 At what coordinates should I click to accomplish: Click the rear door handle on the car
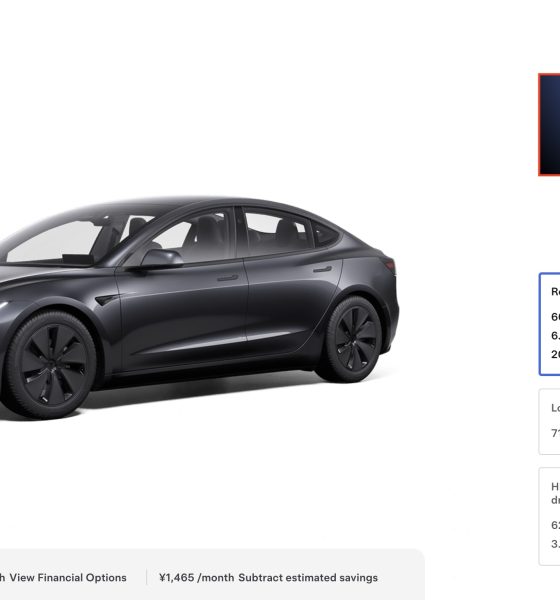tap(322, 269)
